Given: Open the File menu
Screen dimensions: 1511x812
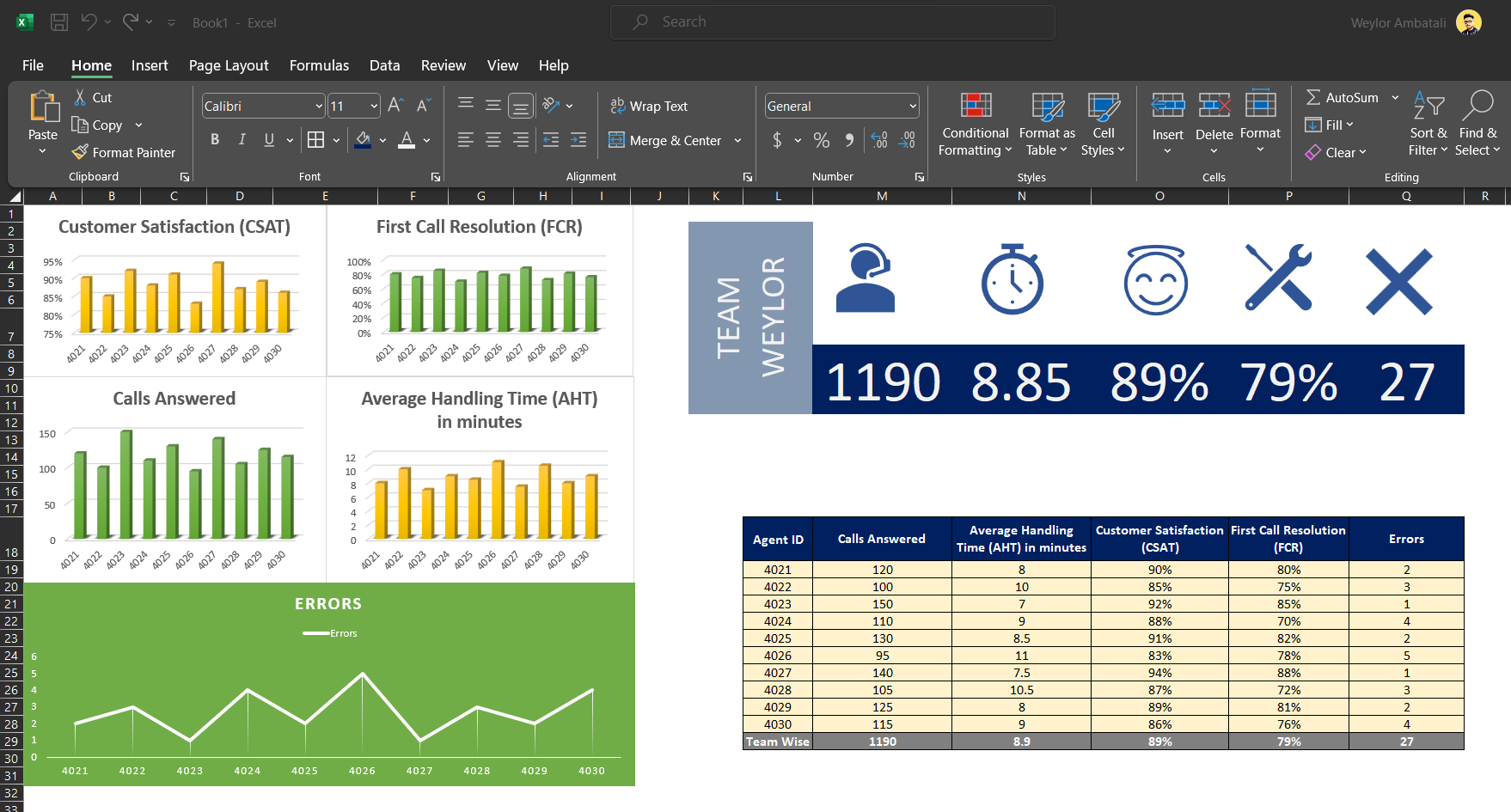Looking at the screenshot, I should 33,65.
